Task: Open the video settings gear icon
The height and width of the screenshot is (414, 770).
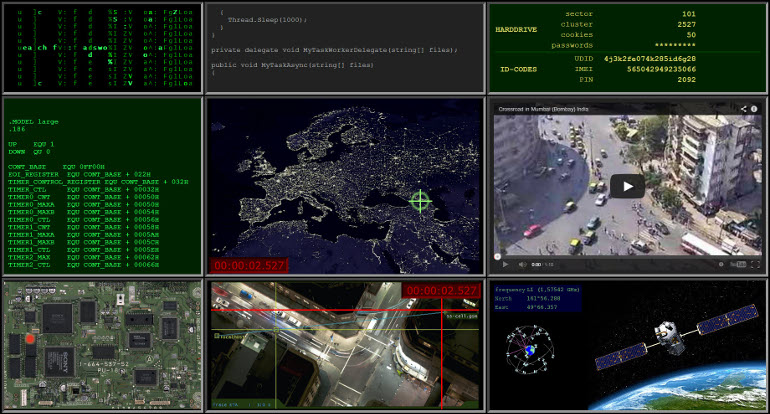Action: point(721,264)
